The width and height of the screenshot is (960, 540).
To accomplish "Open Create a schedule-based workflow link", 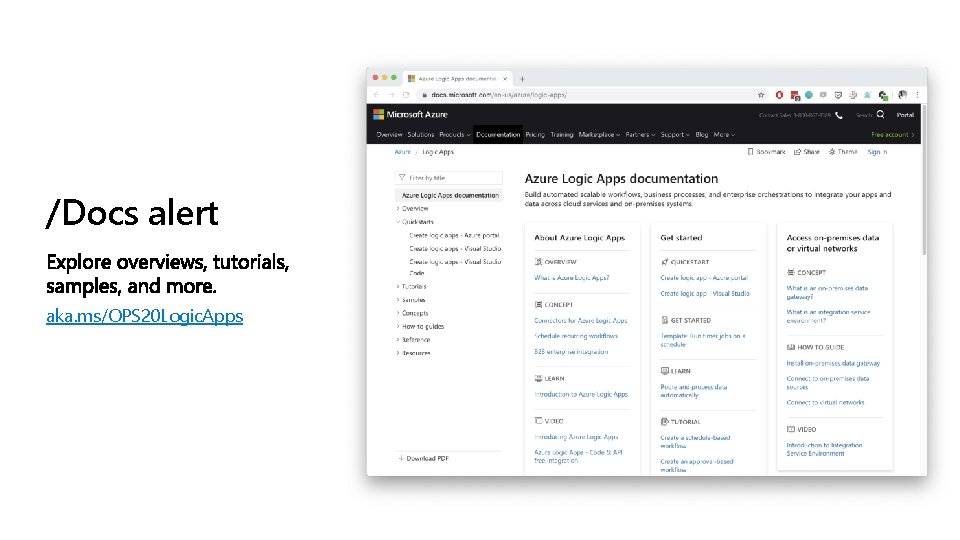I will (x=696, y=442).
